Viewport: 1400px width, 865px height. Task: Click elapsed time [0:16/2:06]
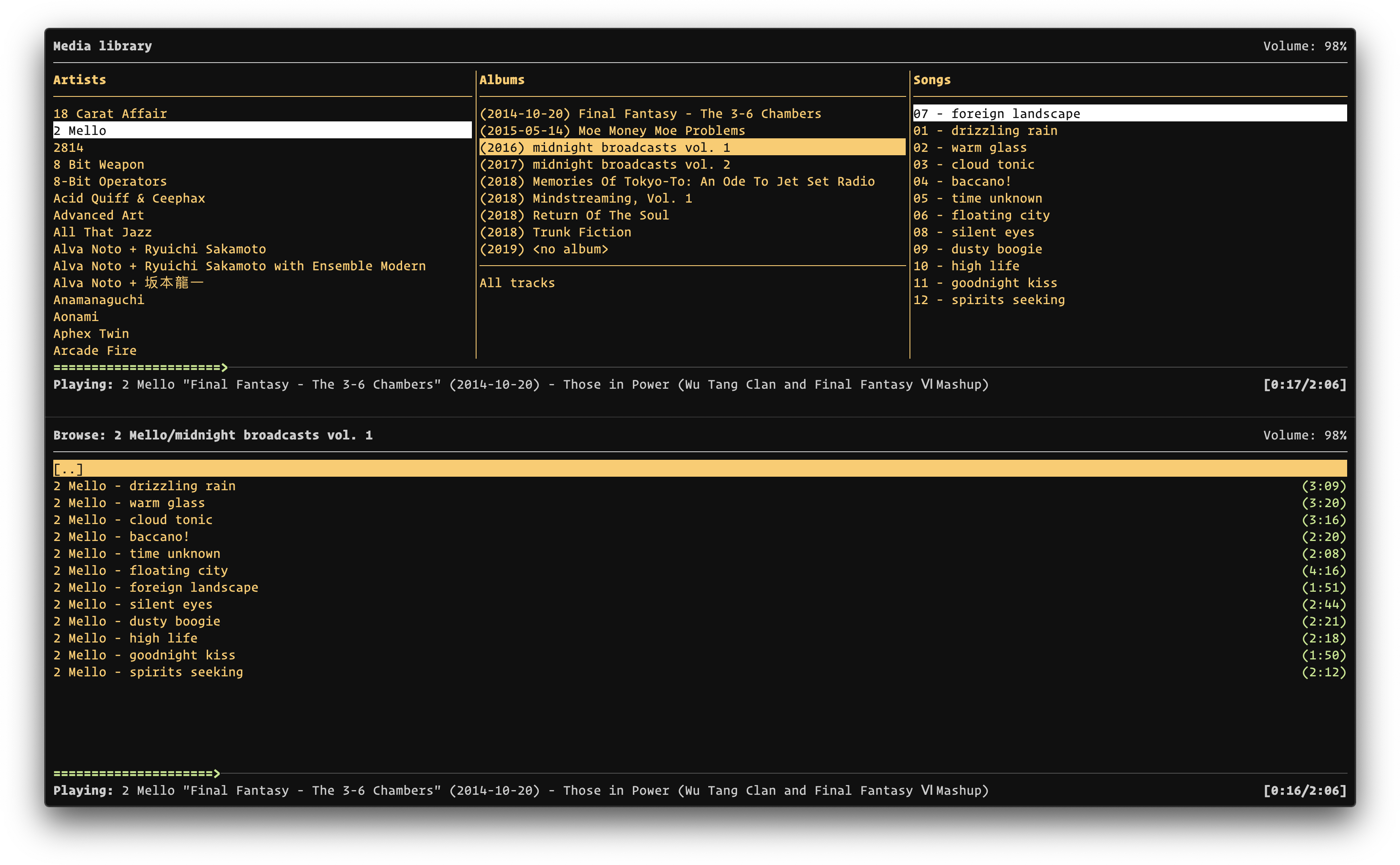(x=1304, y=791)
